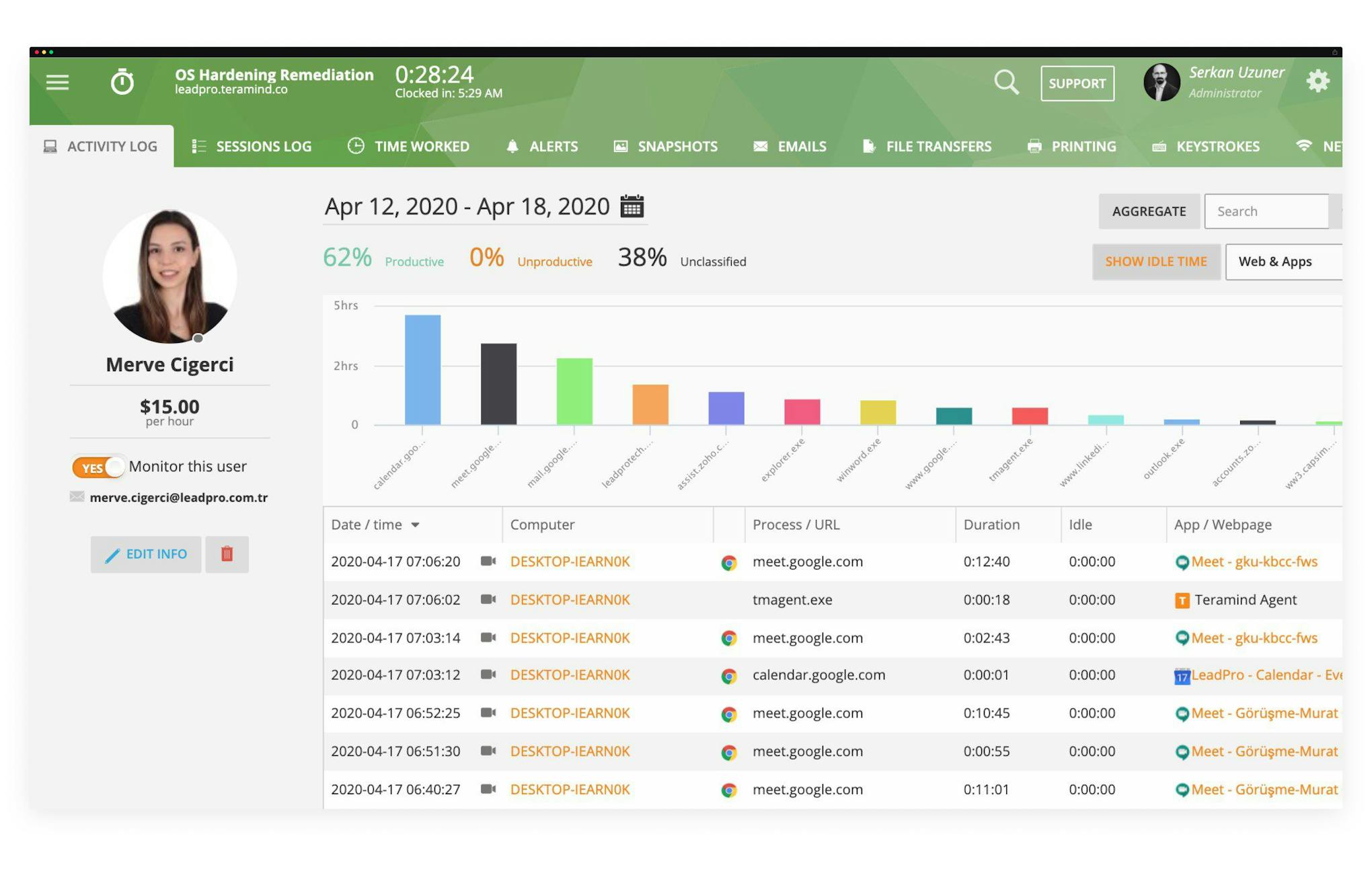Click the red trash delete icon
Image resolution: width=1372 pixels, height=887 pixels.
pos(227,554)
